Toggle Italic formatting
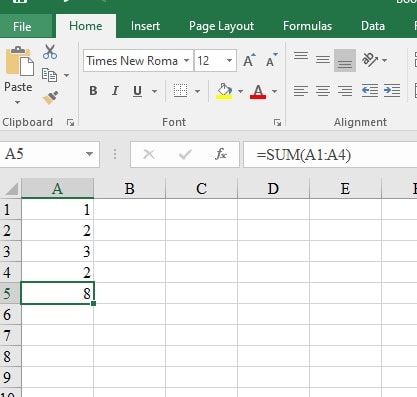Screen dimensions: 417x397 coord(115,91)
